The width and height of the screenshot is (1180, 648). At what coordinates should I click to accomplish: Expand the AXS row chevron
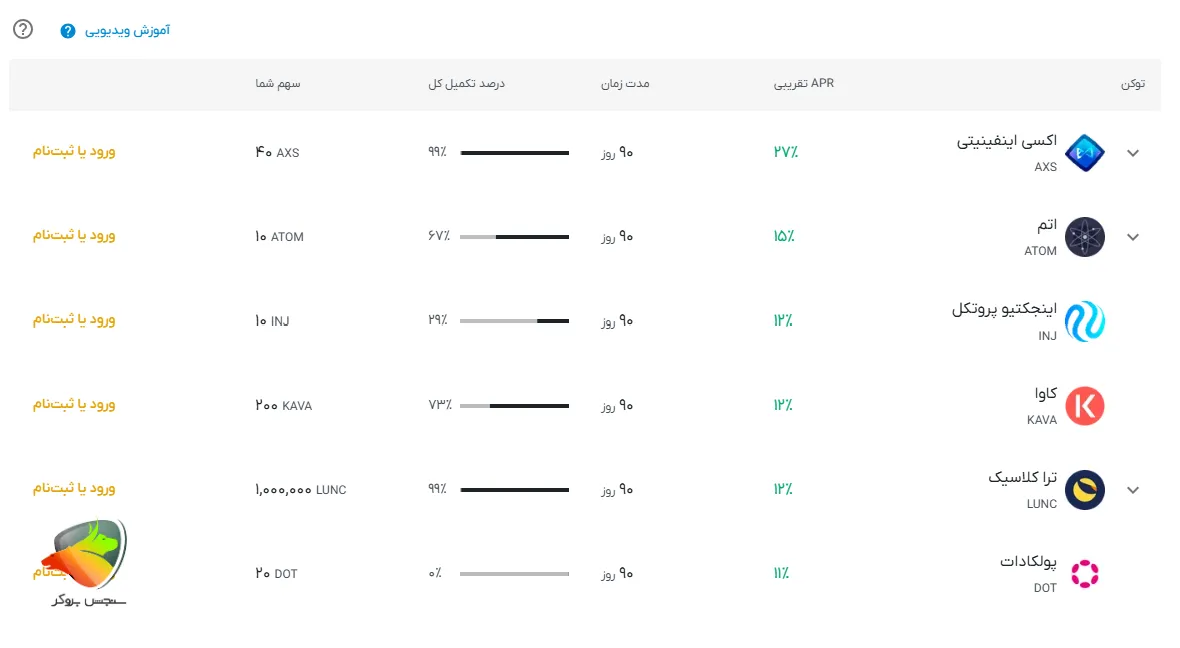coord(1133,153)
